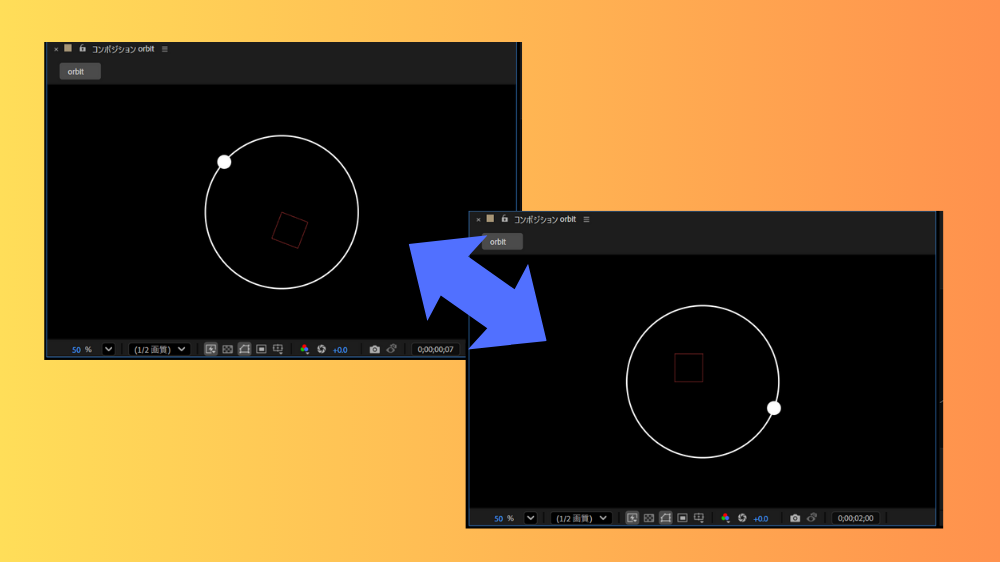Viewport: 1000px width, 562px height.
Task: Open zoom level dropdown arrow in upper panel
Action: tap(108, 349)
